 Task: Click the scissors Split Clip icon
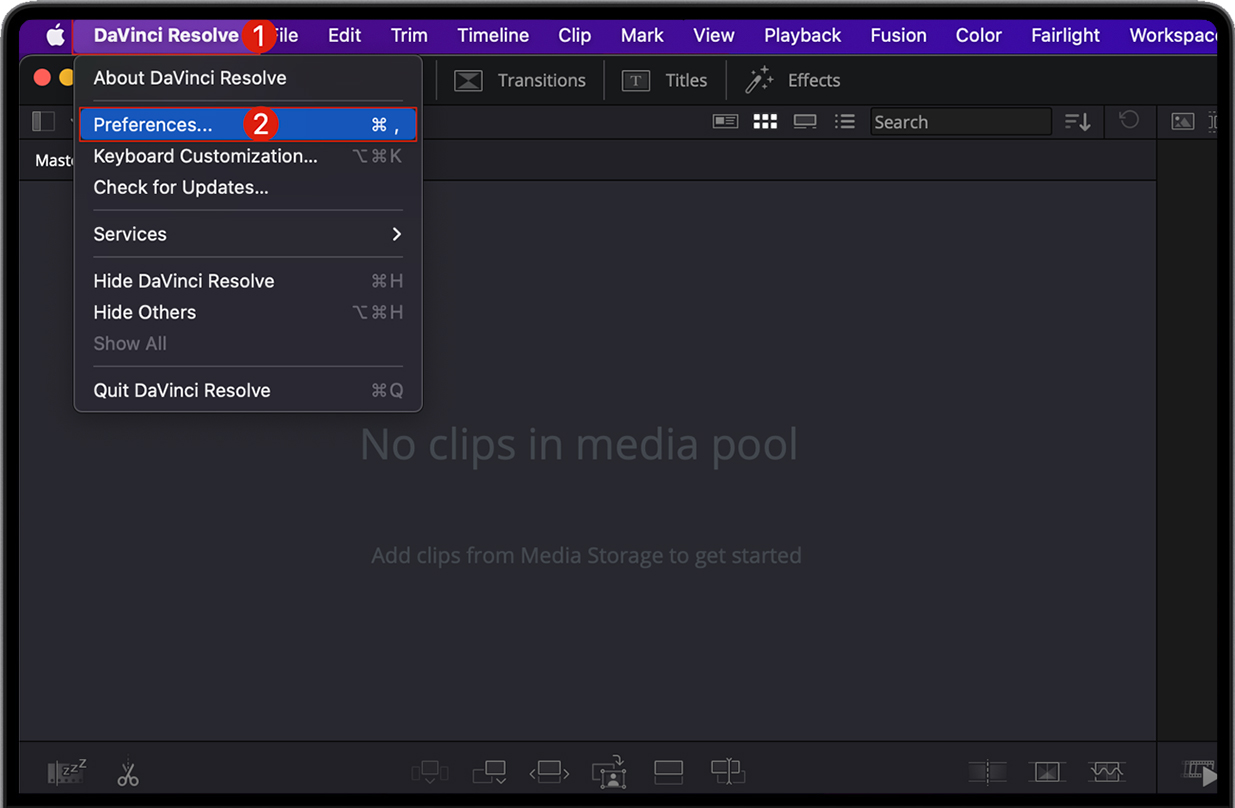click(128, 772)
